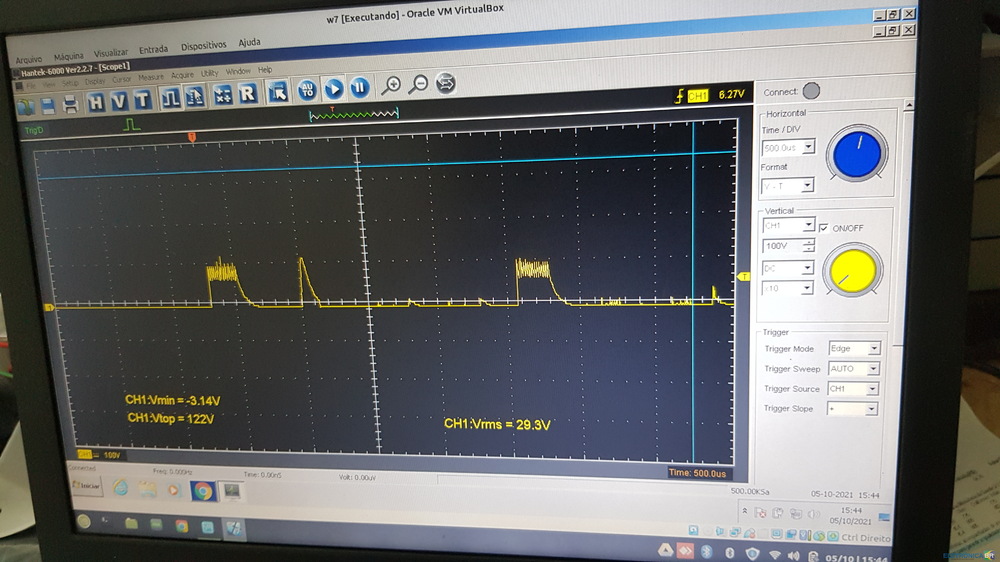Click the CH1:Vrms = 29.3V measurement
Image resolution: width=1000 pixels, height=562 pixels.
pos(497,424)
